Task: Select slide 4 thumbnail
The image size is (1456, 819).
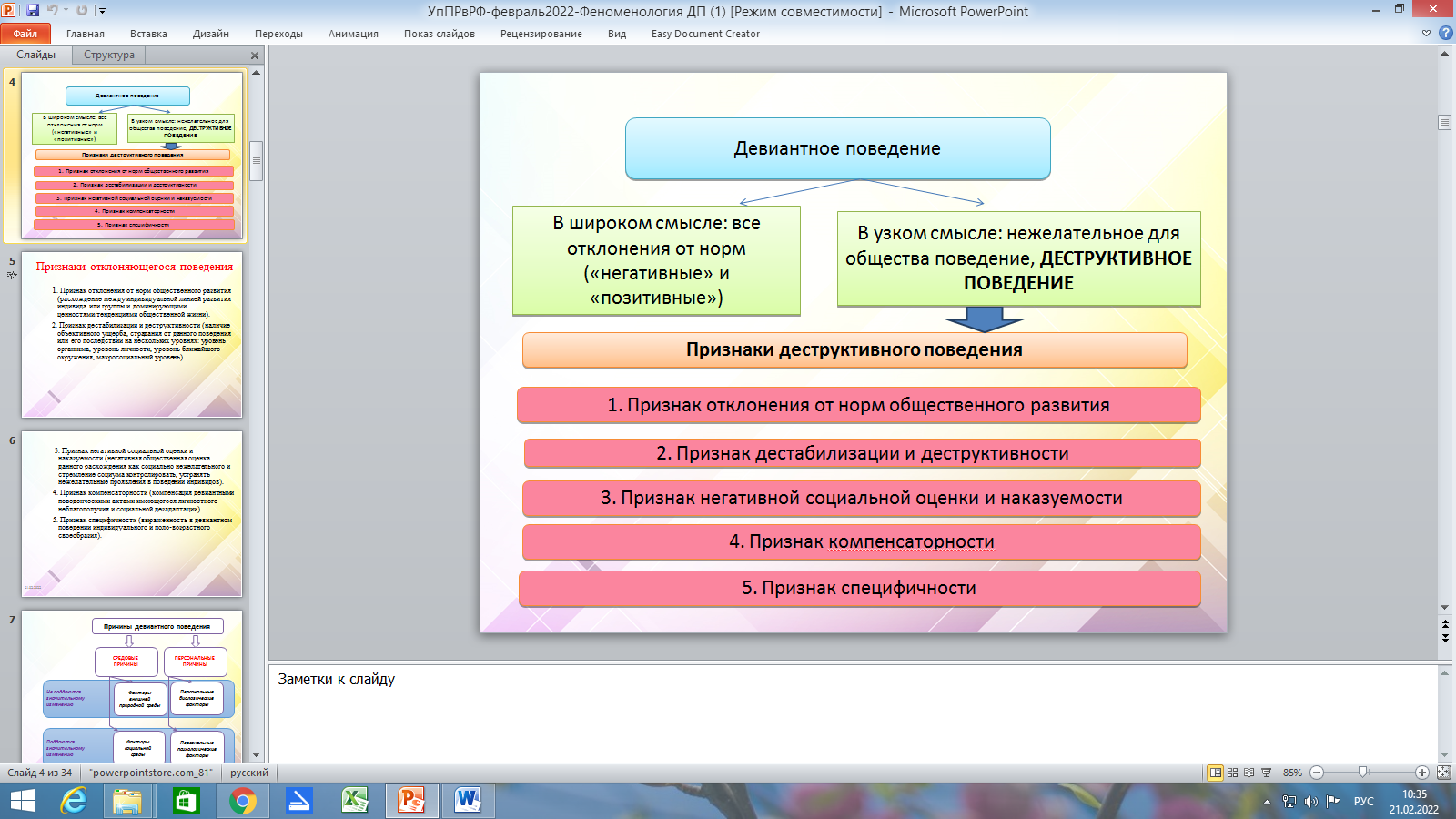Action: 132,156
